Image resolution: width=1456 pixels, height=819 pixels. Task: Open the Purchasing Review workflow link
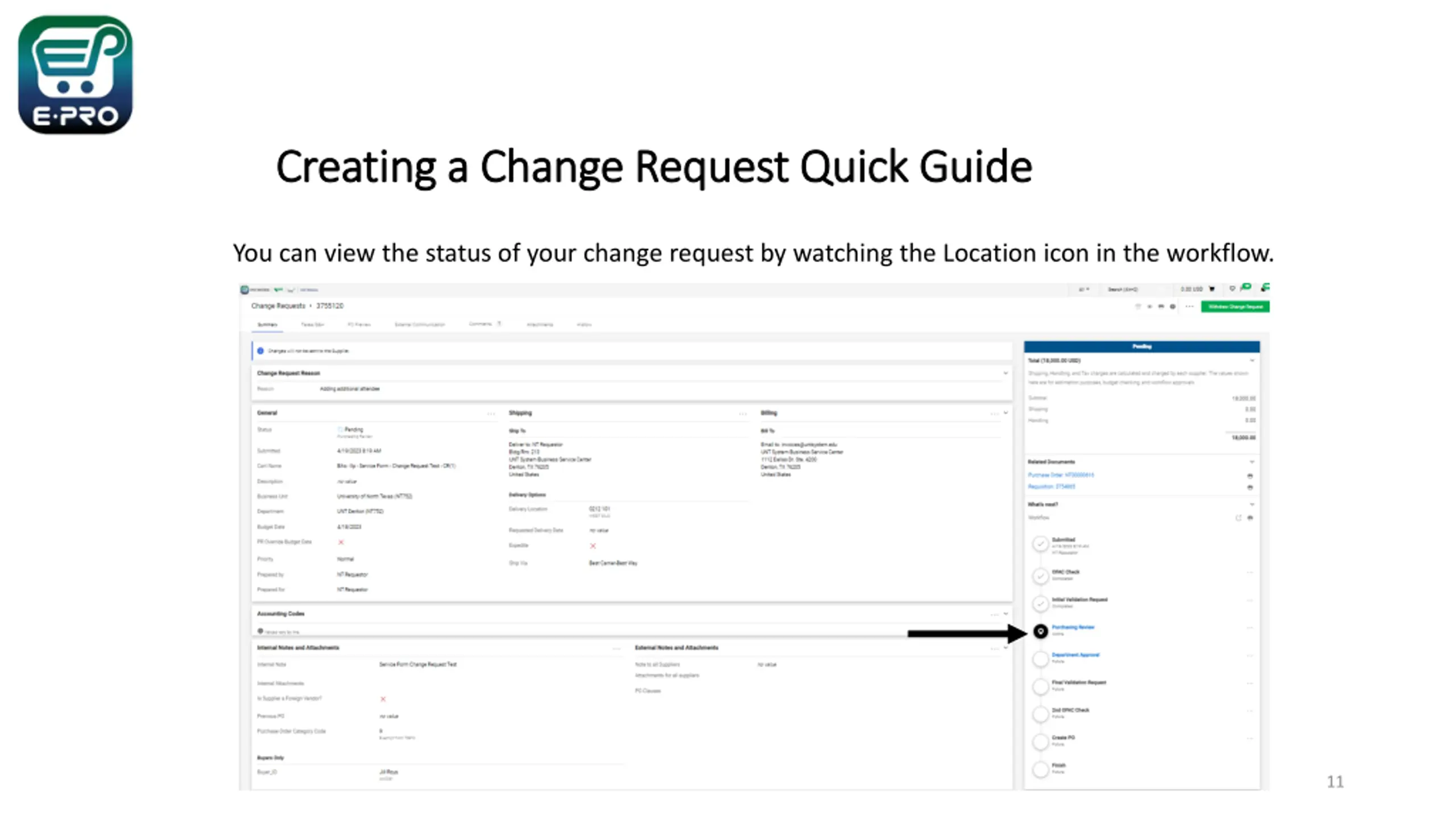point(1073,627)
